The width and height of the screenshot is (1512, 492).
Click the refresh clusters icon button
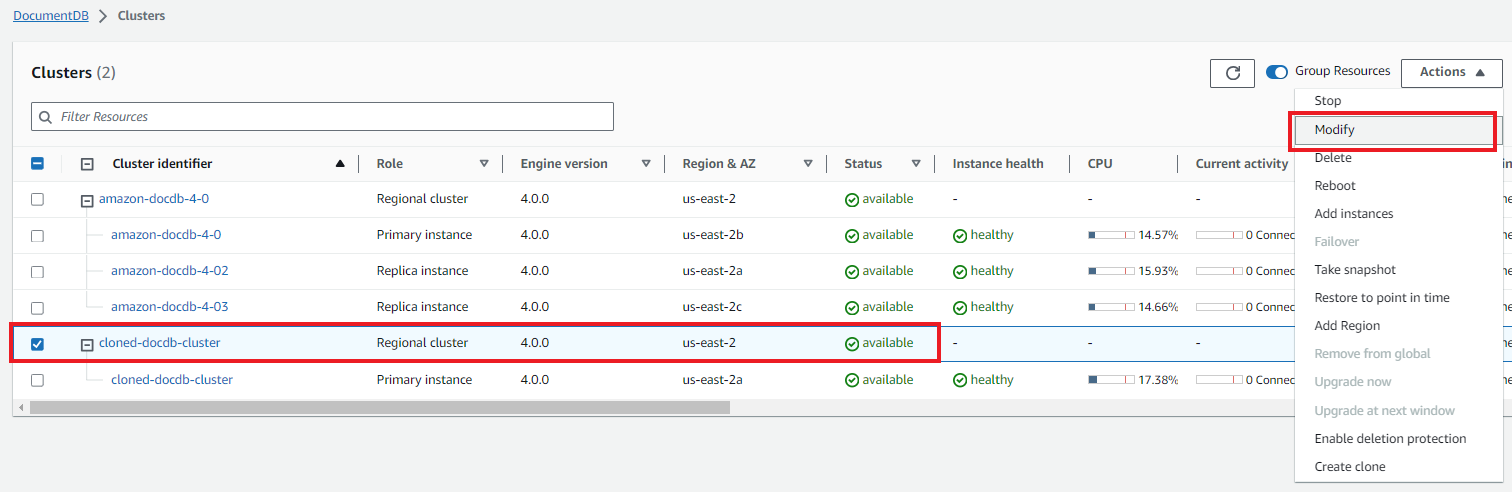[x=1232, y=73]
